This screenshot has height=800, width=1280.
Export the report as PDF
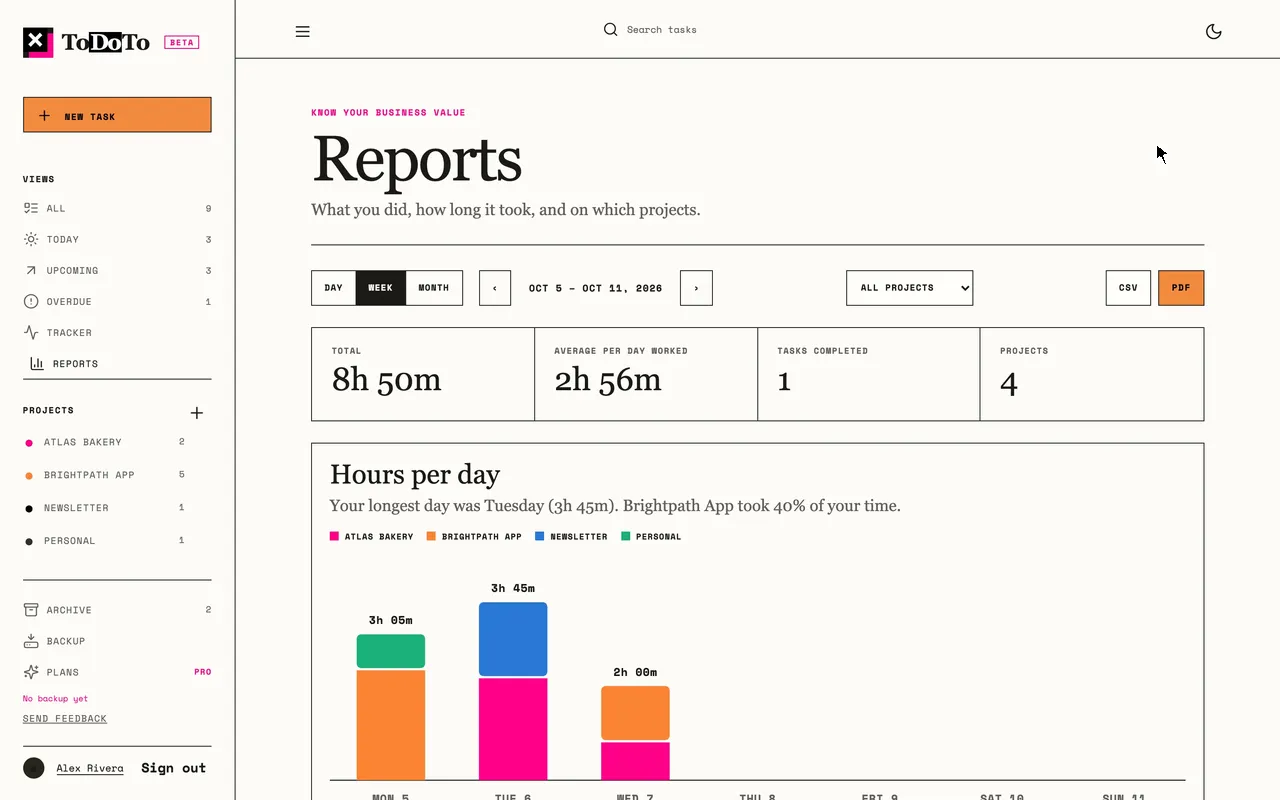tap(1181, 288)
